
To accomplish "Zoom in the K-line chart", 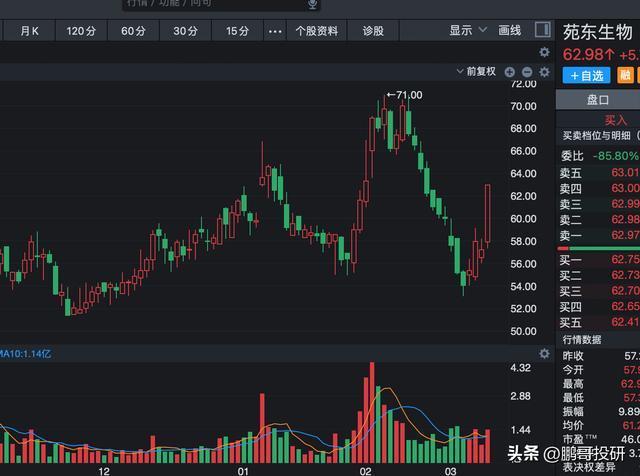I will coord(510,72).
